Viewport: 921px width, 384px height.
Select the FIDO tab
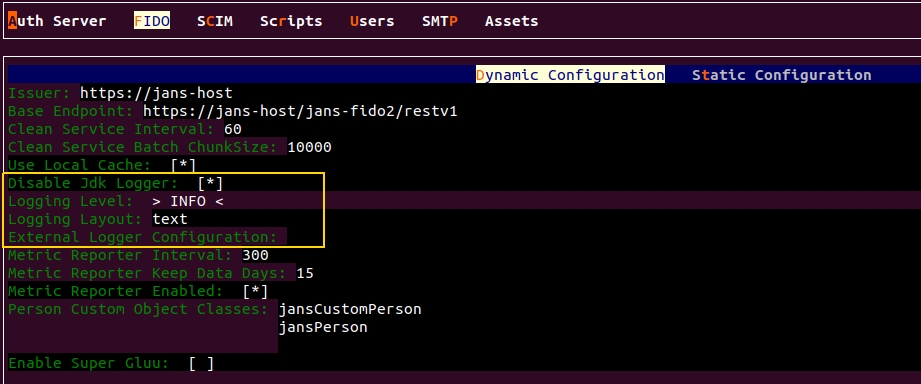(152, 21)
